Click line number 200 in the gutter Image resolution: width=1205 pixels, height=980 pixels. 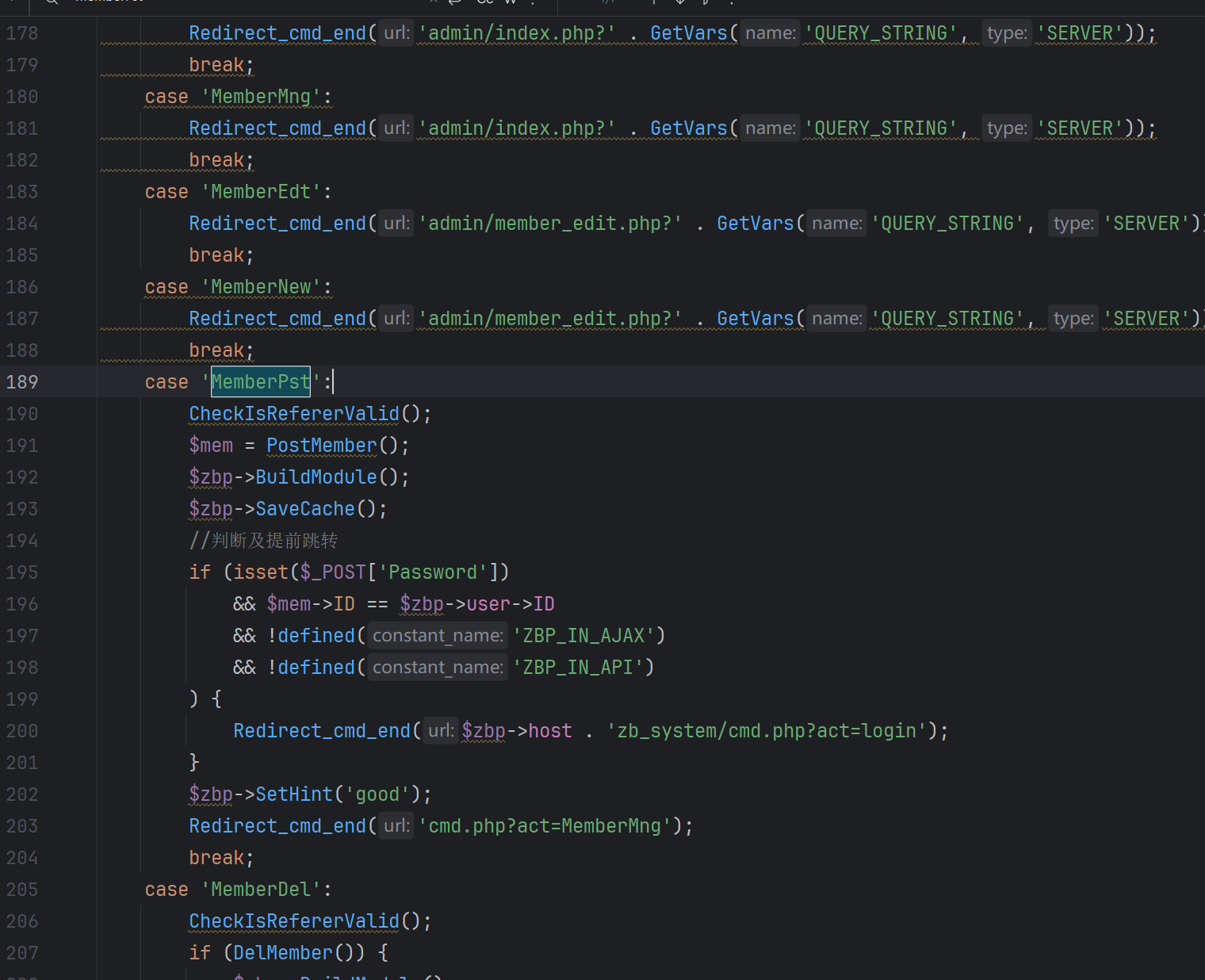coord(22,731)
